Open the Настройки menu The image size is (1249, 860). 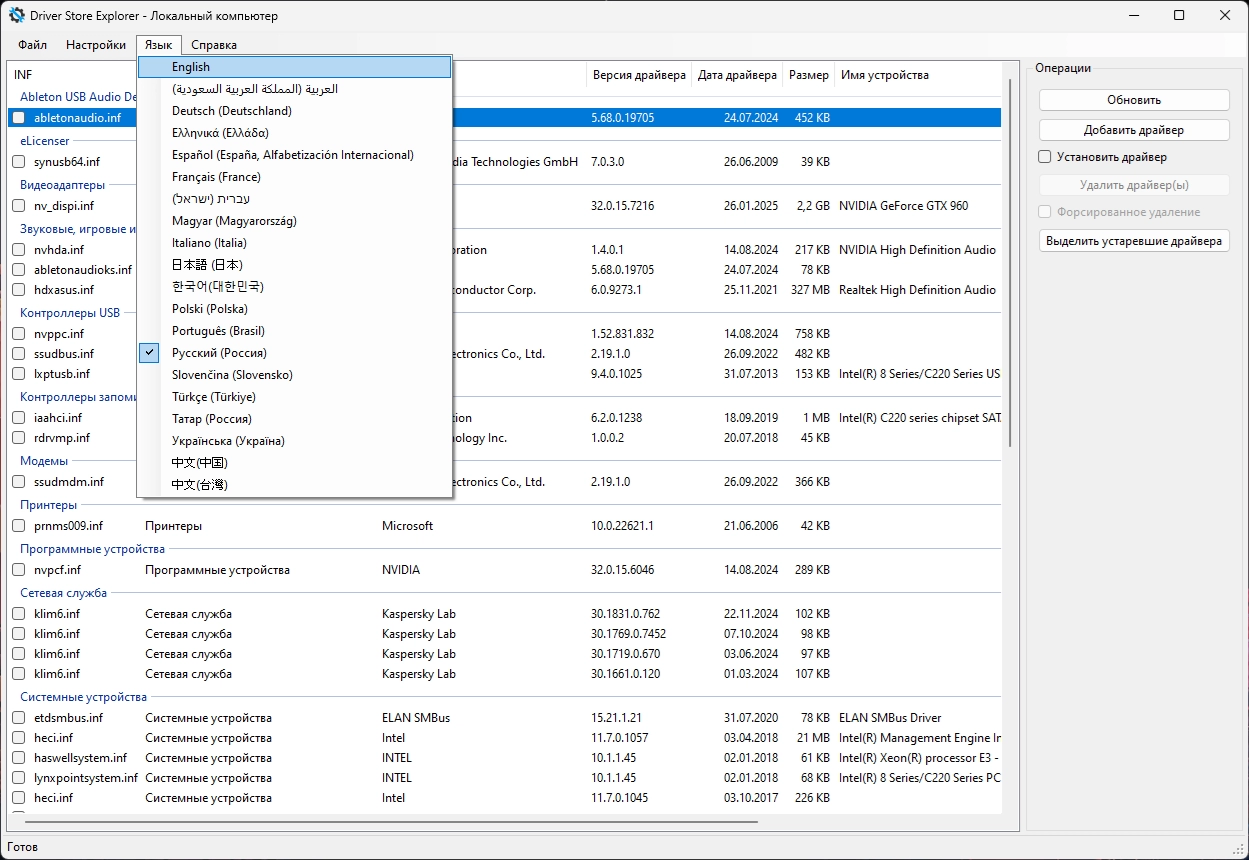(x=96, y=45)
